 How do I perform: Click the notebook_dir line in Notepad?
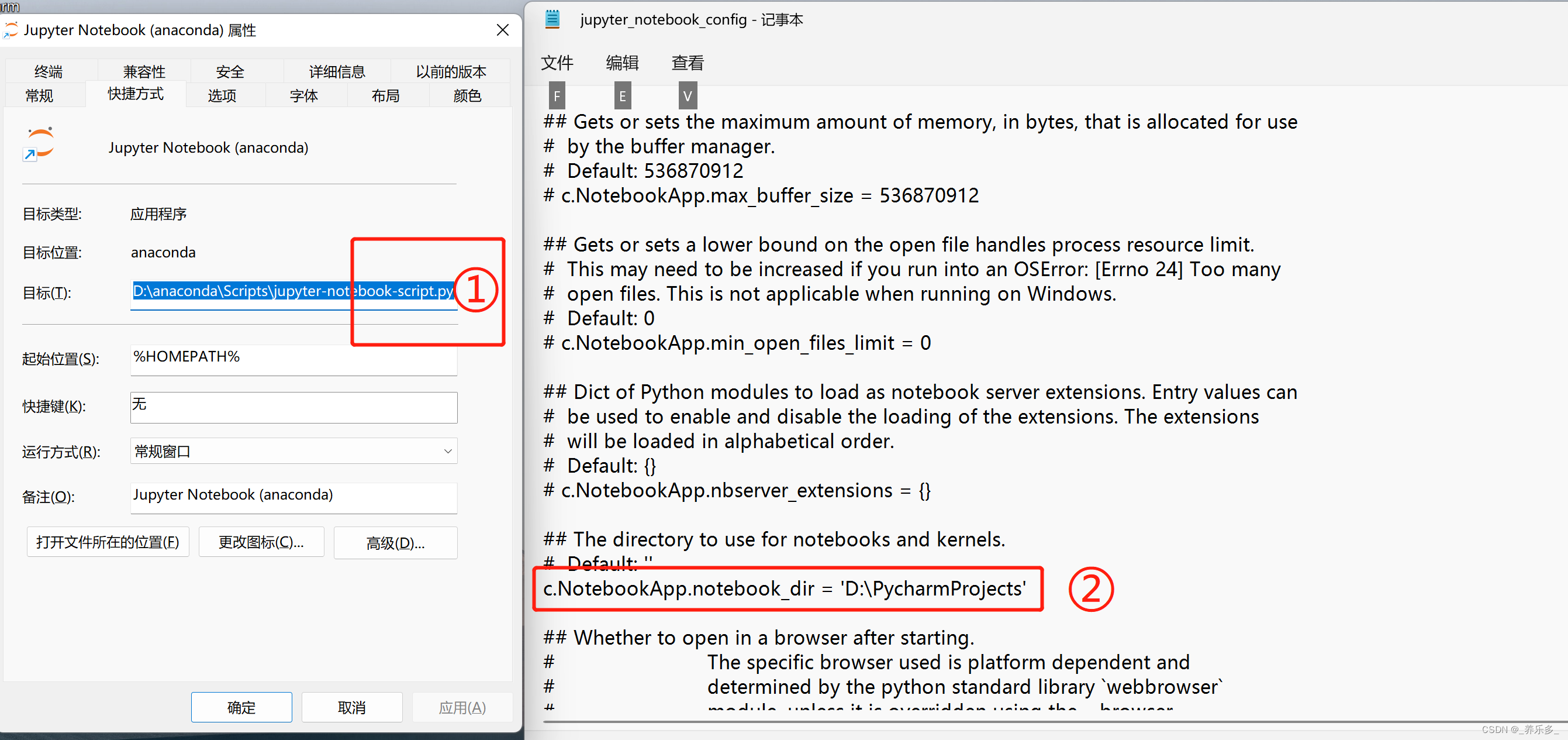click(784, 588)
